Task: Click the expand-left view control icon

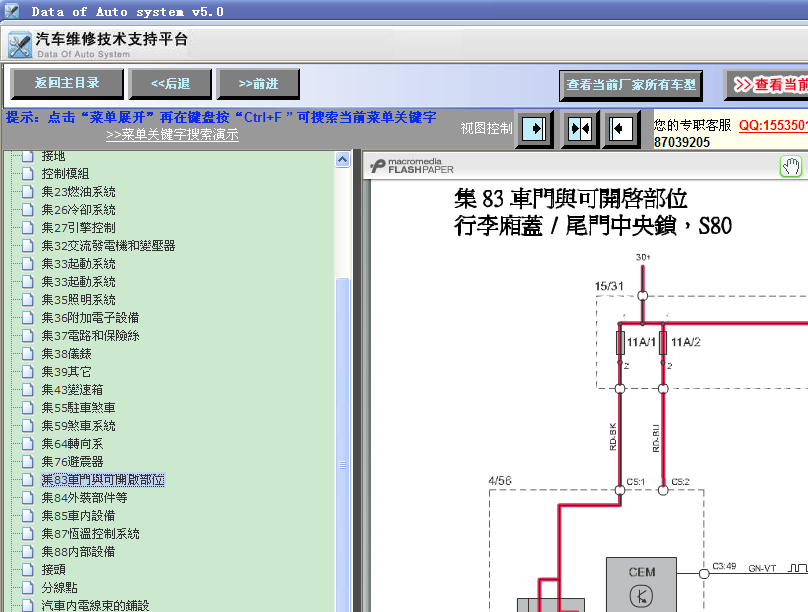Action: tap(622, 128)
